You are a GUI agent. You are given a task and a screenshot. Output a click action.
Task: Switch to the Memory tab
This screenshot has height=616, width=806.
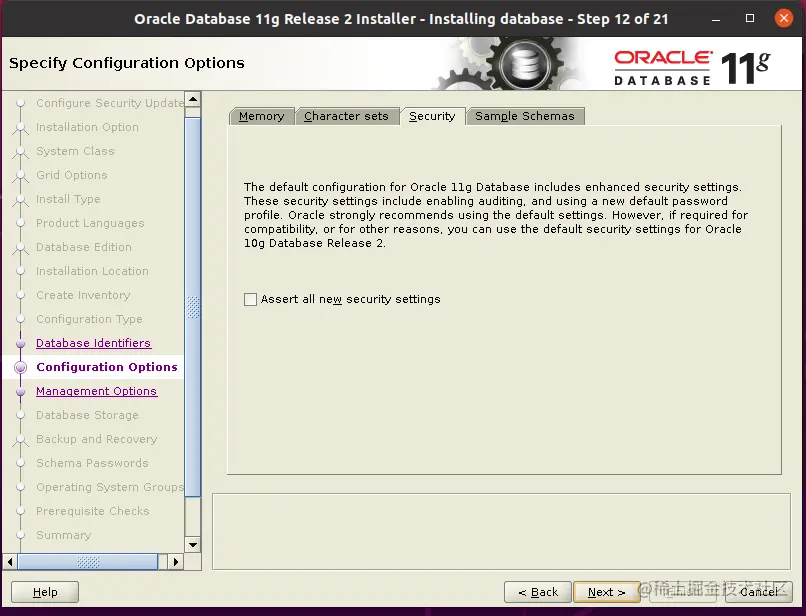262,116
